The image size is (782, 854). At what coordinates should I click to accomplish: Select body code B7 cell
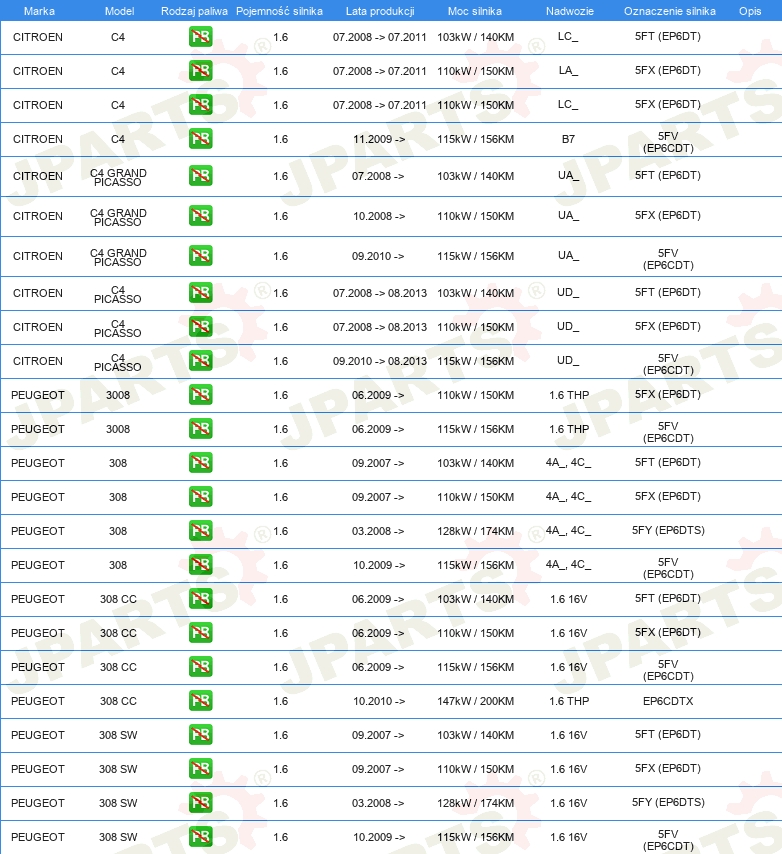coord(568,139)
